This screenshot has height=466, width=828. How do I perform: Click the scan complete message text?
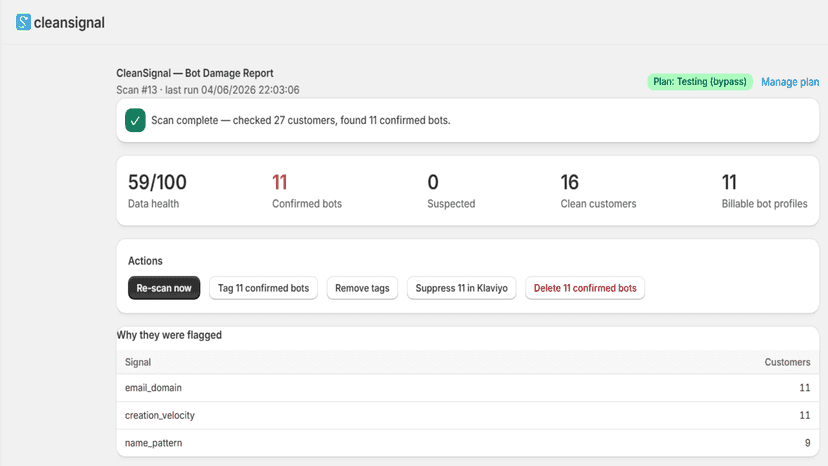[300, 120]
